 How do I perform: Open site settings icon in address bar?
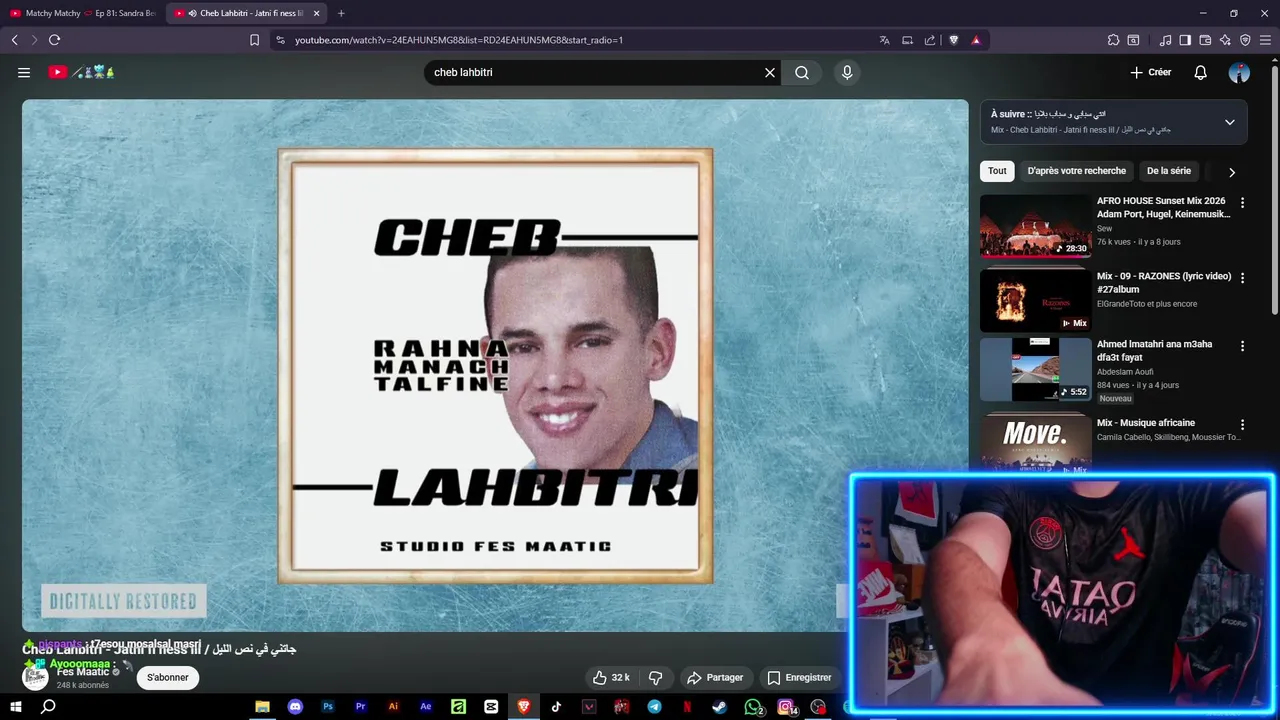tap(280, 40)
